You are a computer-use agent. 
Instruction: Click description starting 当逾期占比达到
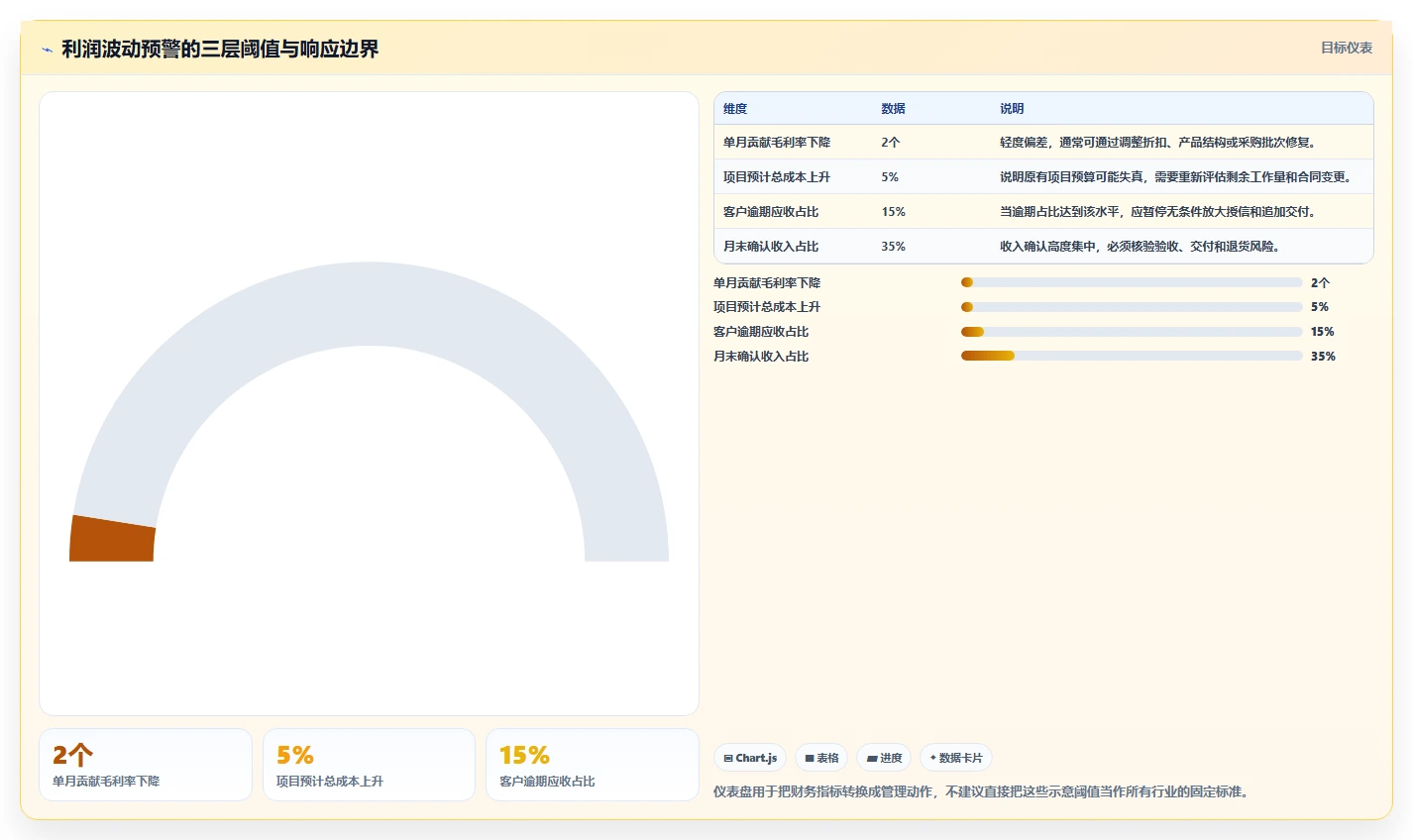(x=1160, y=212)
